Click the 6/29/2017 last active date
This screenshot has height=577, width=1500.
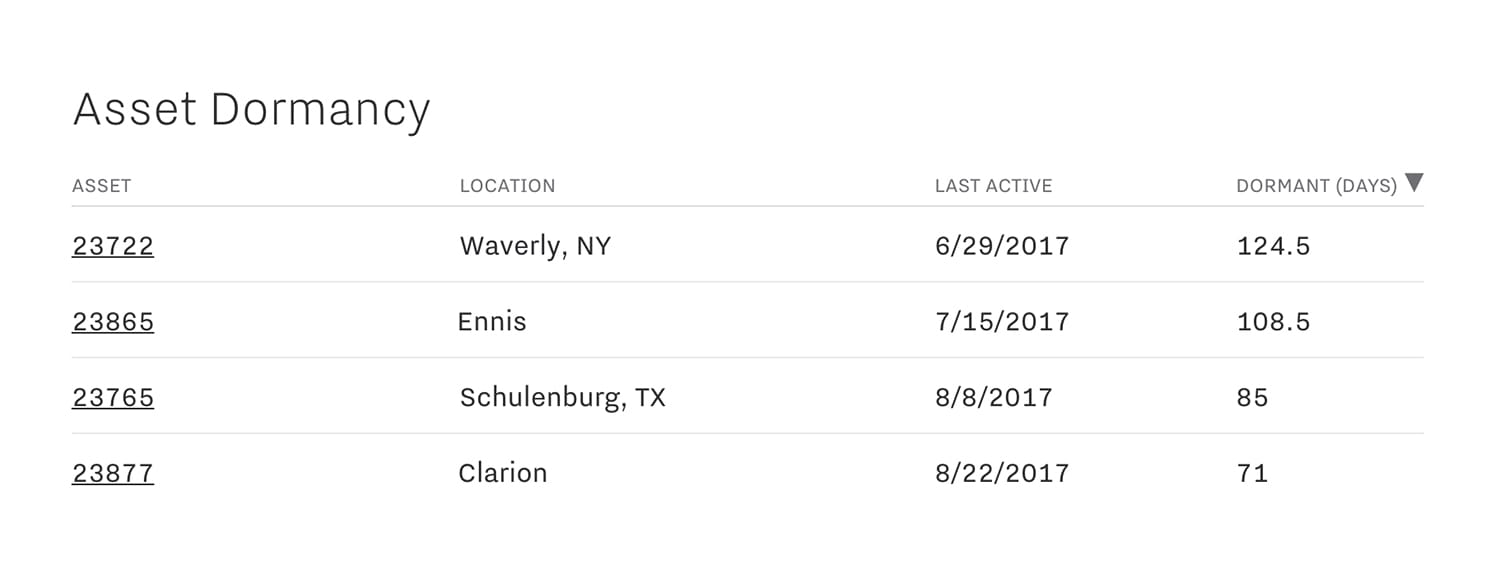coord(1002,246)
